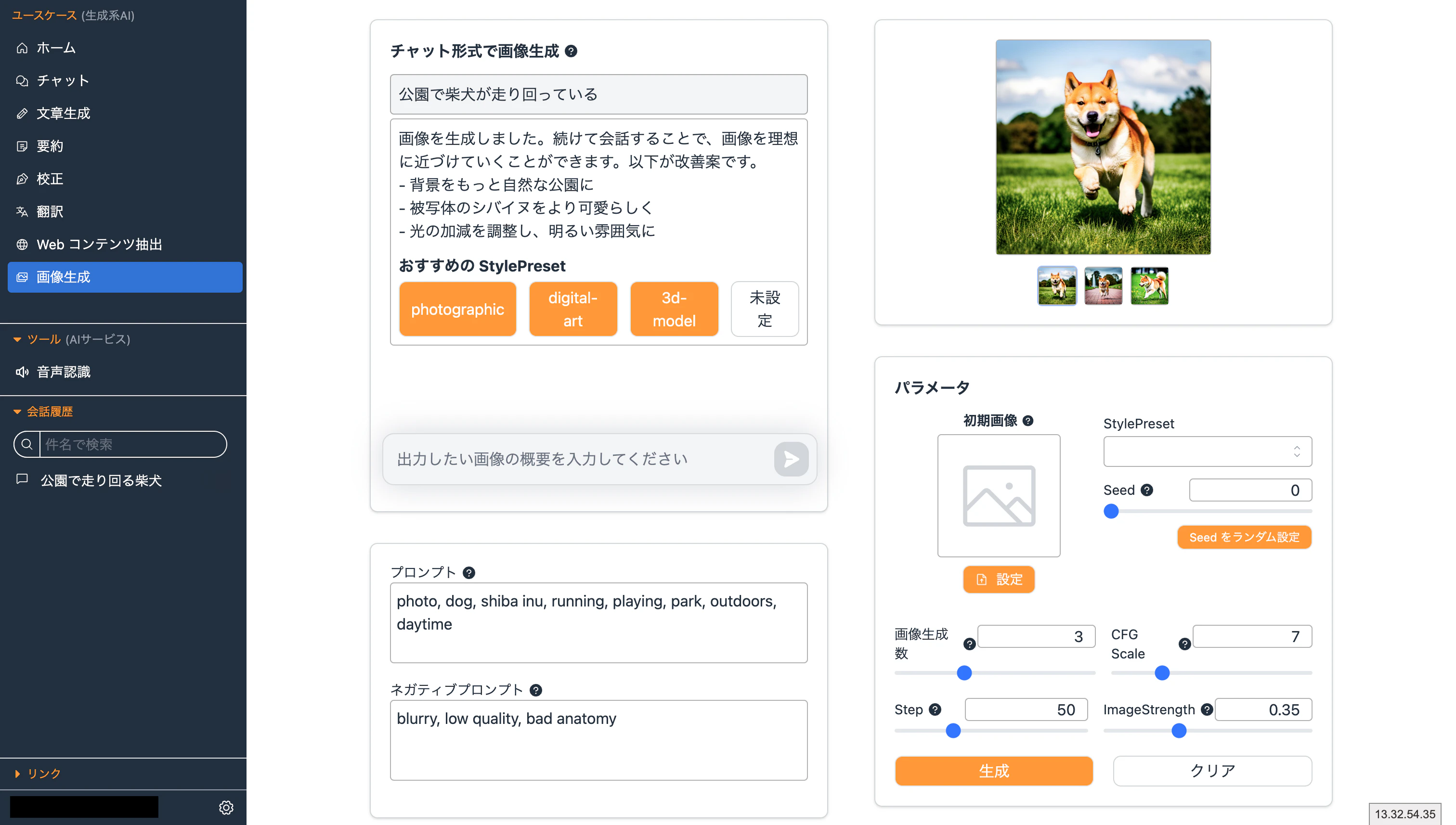This screenshot has height=825, width=1456.
Task: Collapse the 会話履歴 section
Action: click(x=17, y=412)
